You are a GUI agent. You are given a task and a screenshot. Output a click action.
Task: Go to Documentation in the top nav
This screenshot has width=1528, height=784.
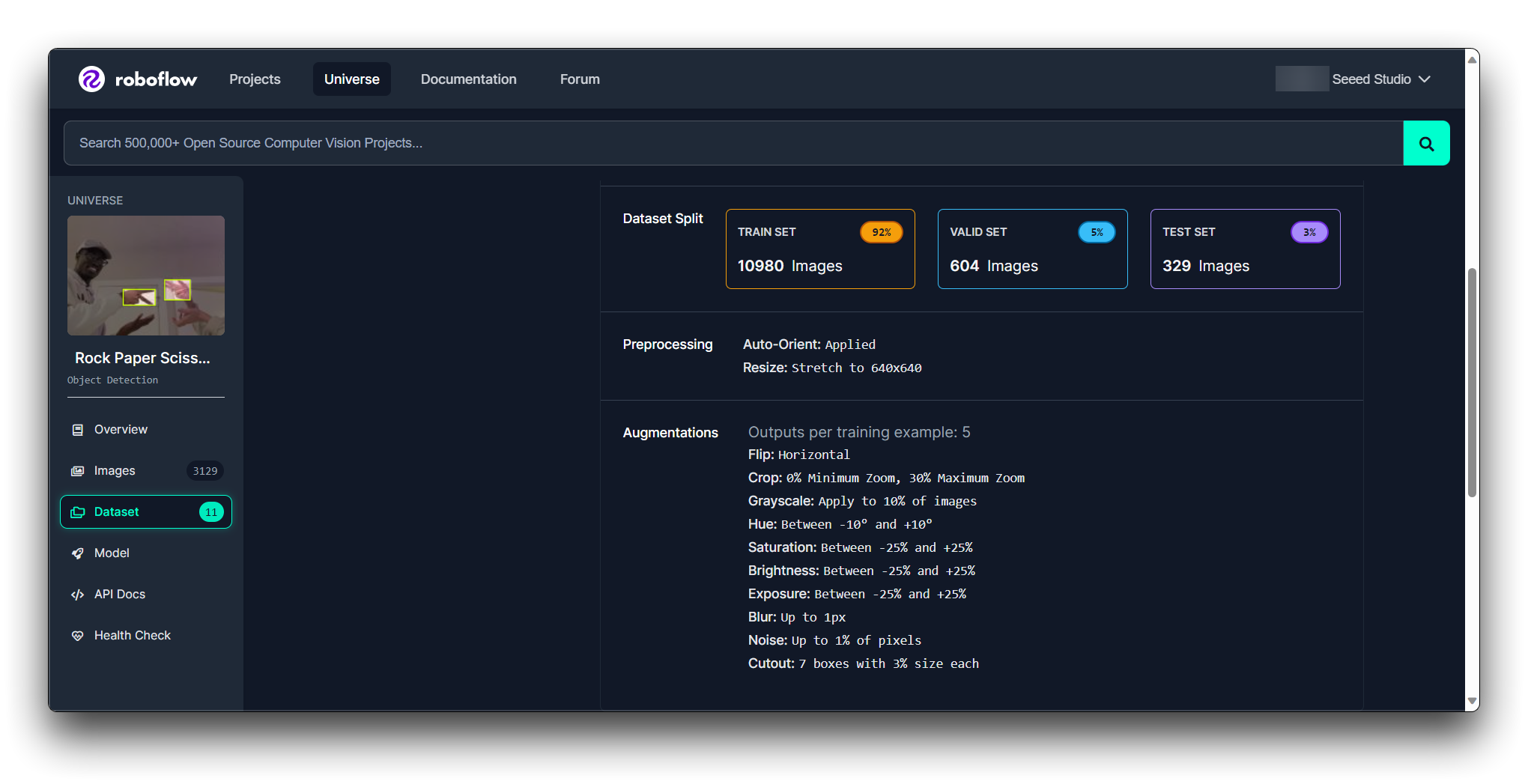point(469,79)
